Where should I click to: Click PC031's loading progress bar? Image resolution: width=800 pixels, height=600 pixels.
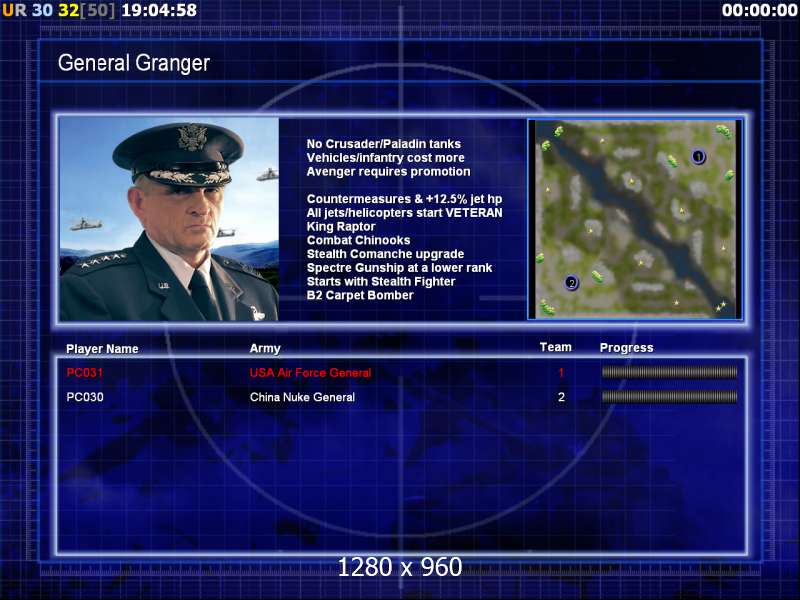(x=669, y=372)
